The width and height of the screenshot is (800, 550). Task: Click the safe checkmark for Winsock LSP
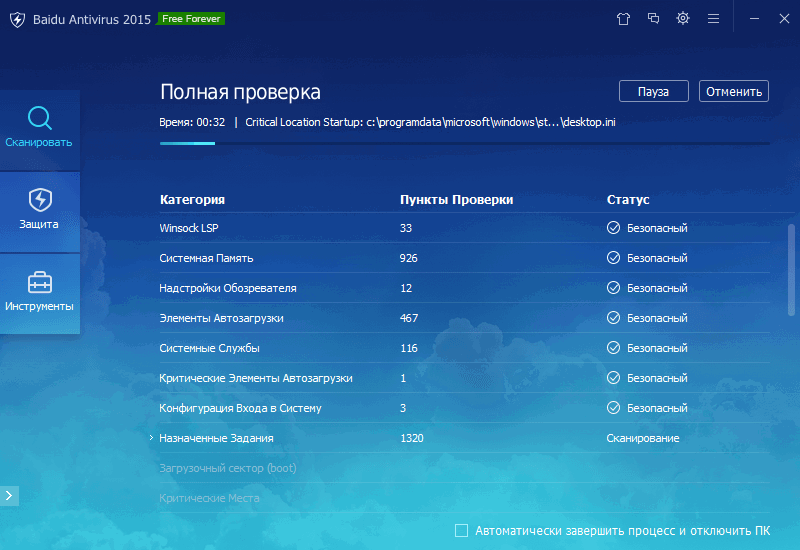point(613,228)
